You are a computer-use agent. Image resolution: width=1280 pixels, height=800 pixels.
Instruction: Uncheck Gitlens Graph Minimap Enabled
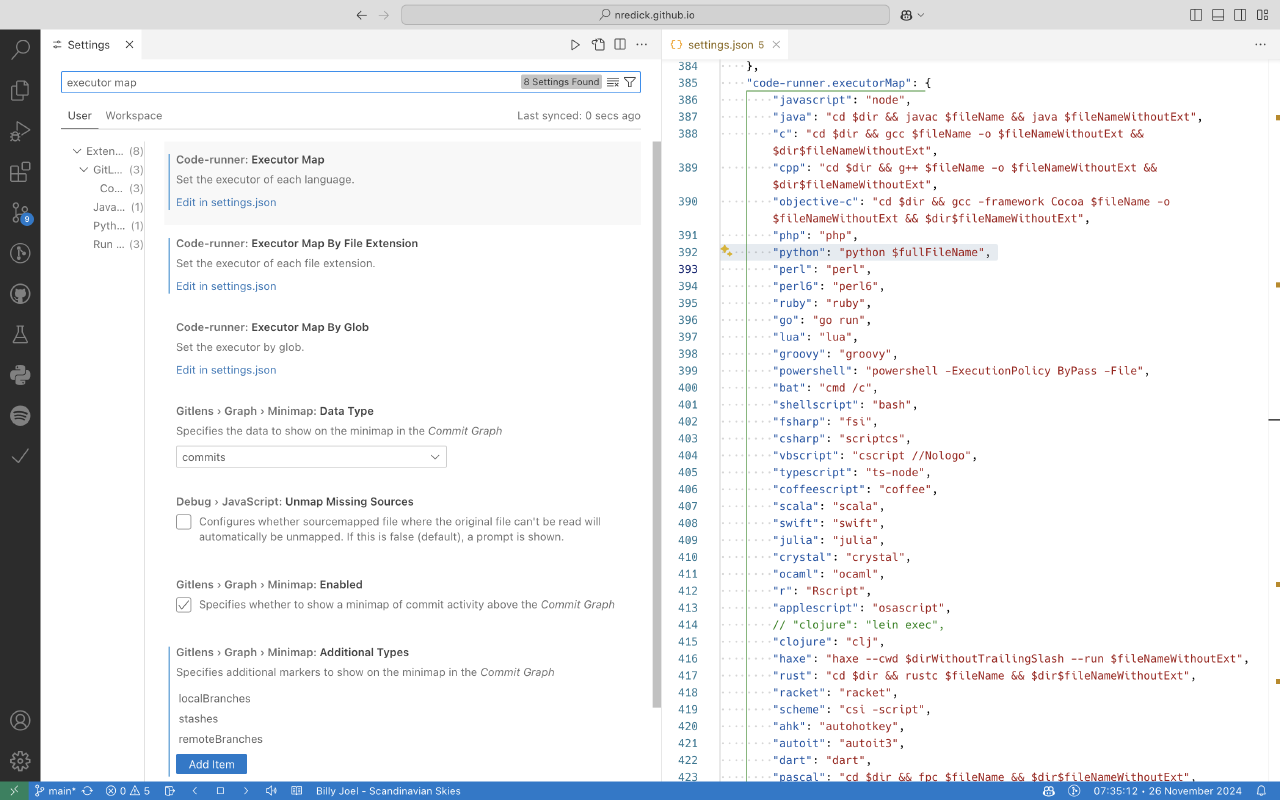pyautogui.click(x=183, y=604)
